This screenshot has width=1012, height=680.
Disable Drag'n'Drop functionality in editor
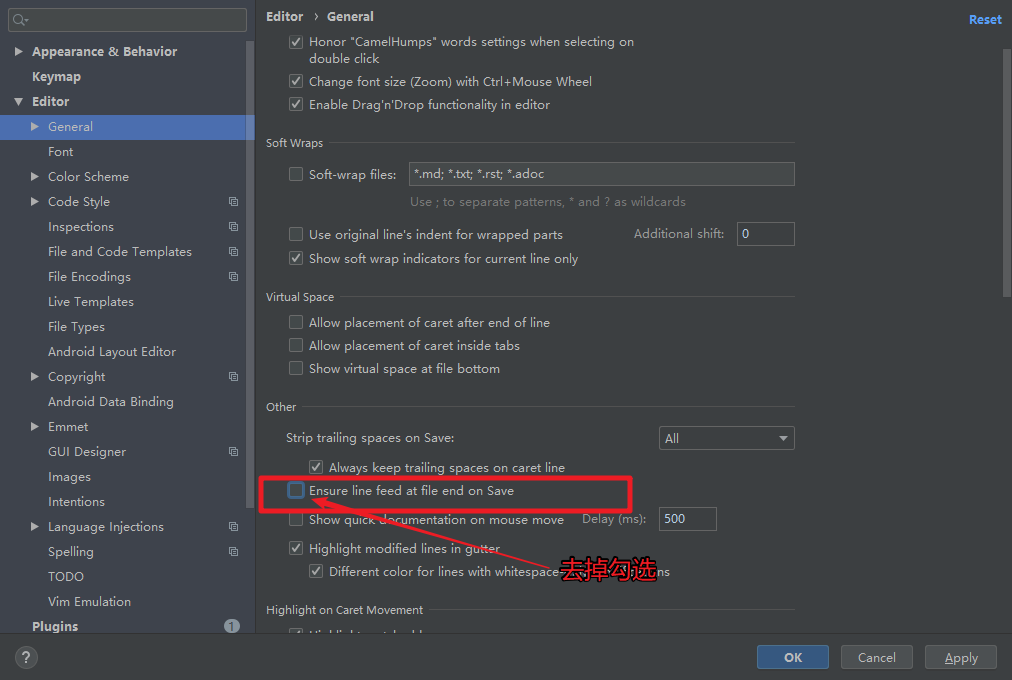(296, 104)
